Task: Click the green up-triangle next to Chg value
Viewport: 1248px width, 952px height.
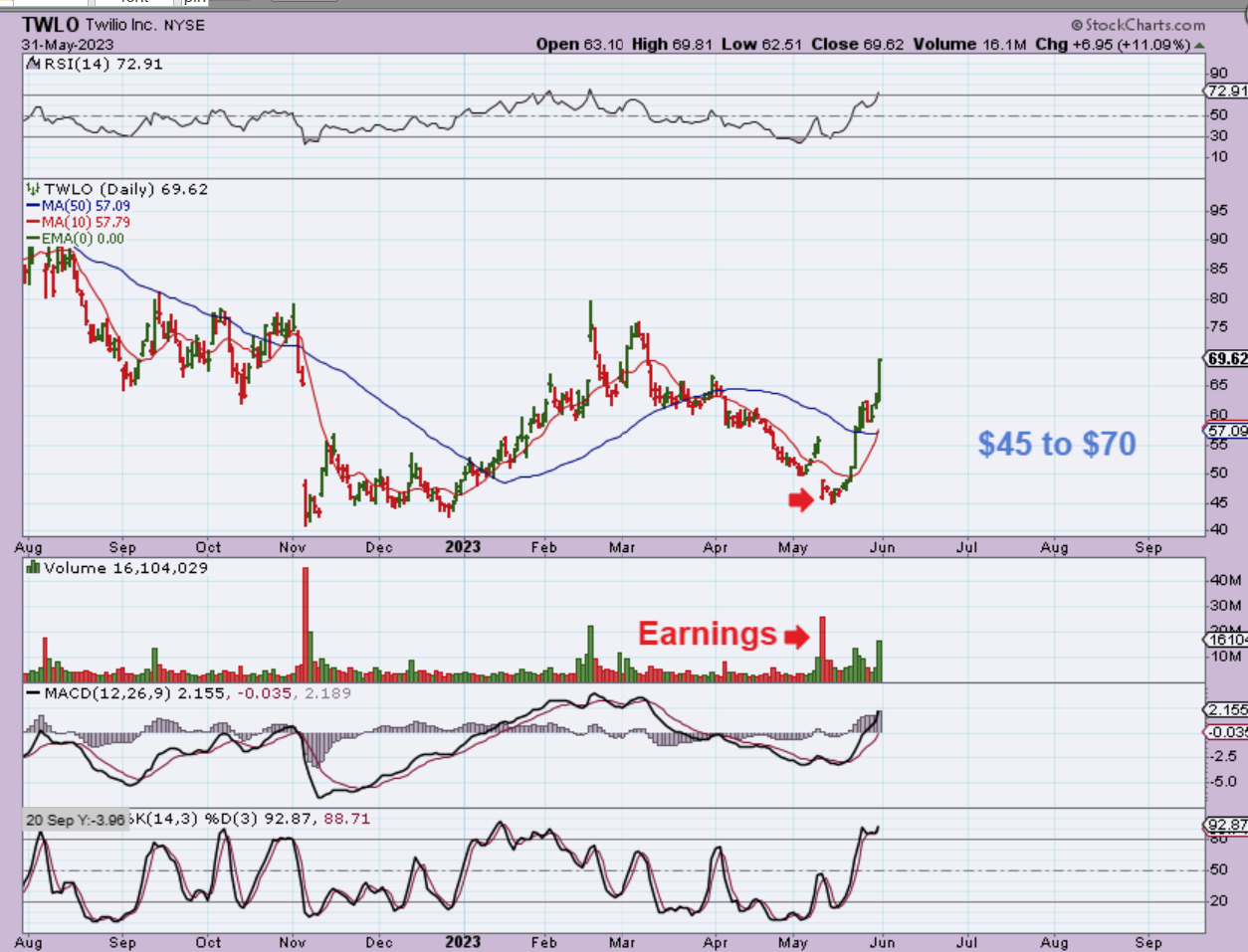Action: click(1199, 45)
